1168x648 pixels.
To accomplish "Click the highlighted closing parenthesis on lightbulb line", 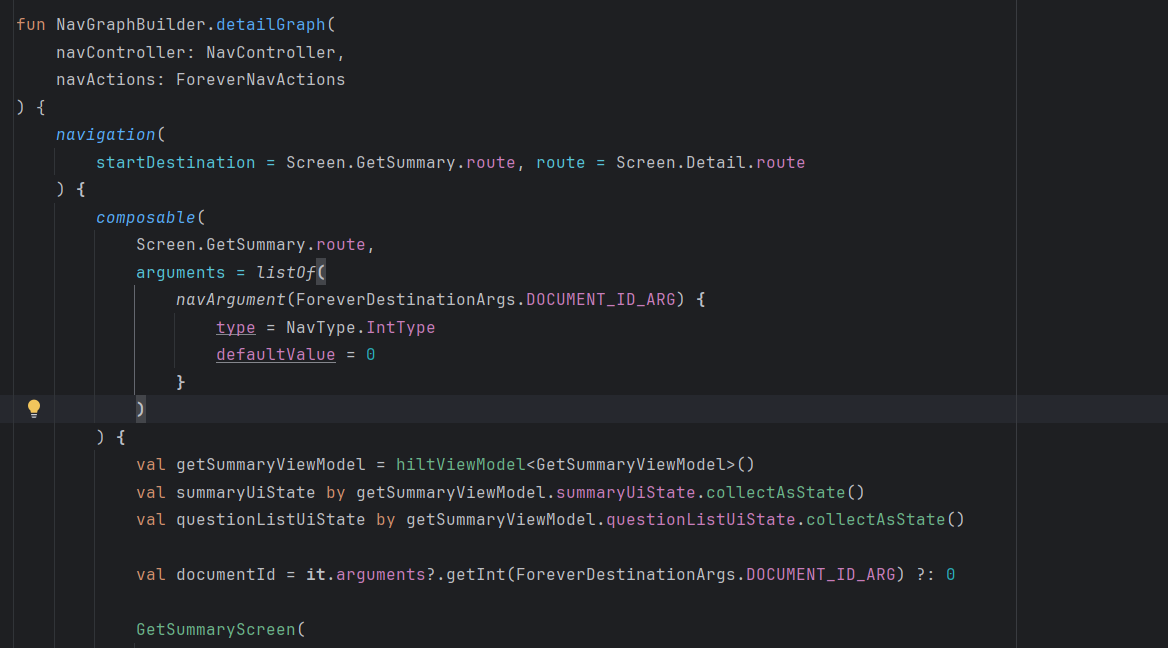I will pyautogui.click(x=141, y=409).
